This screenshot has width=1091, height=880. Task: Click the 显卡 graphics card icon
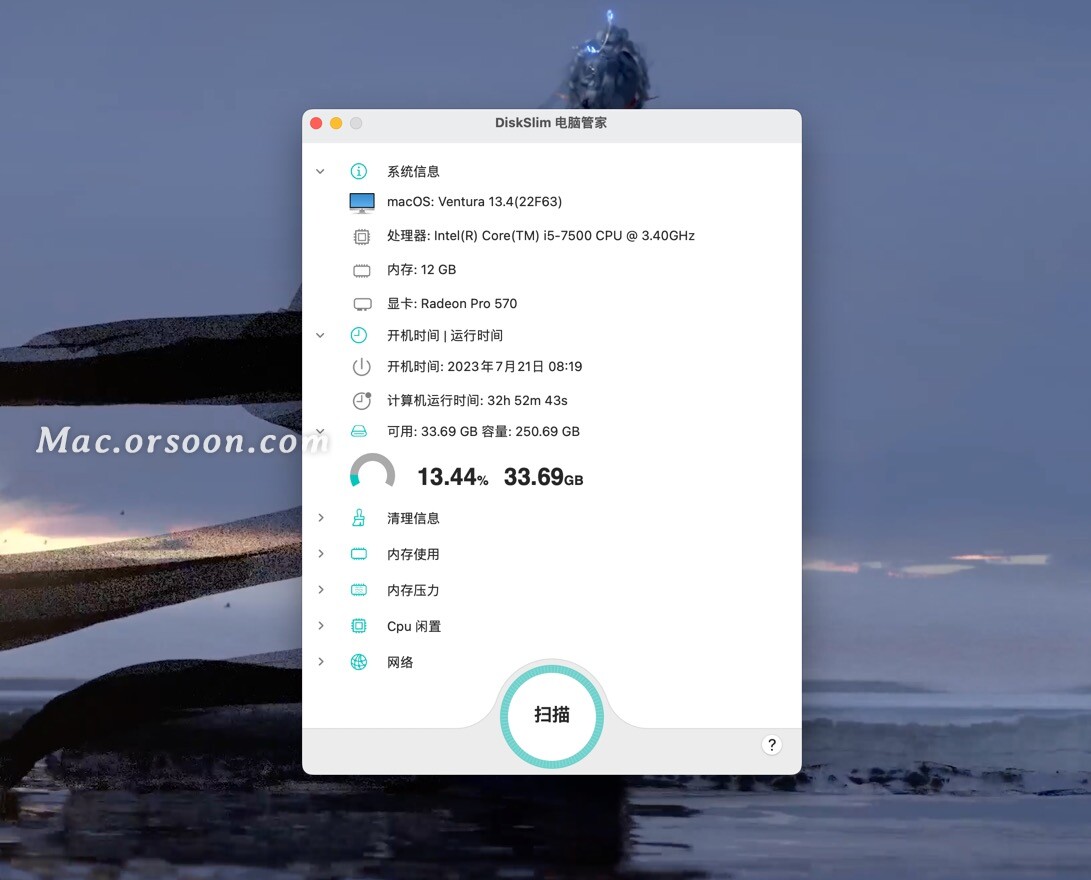point(361,303)
